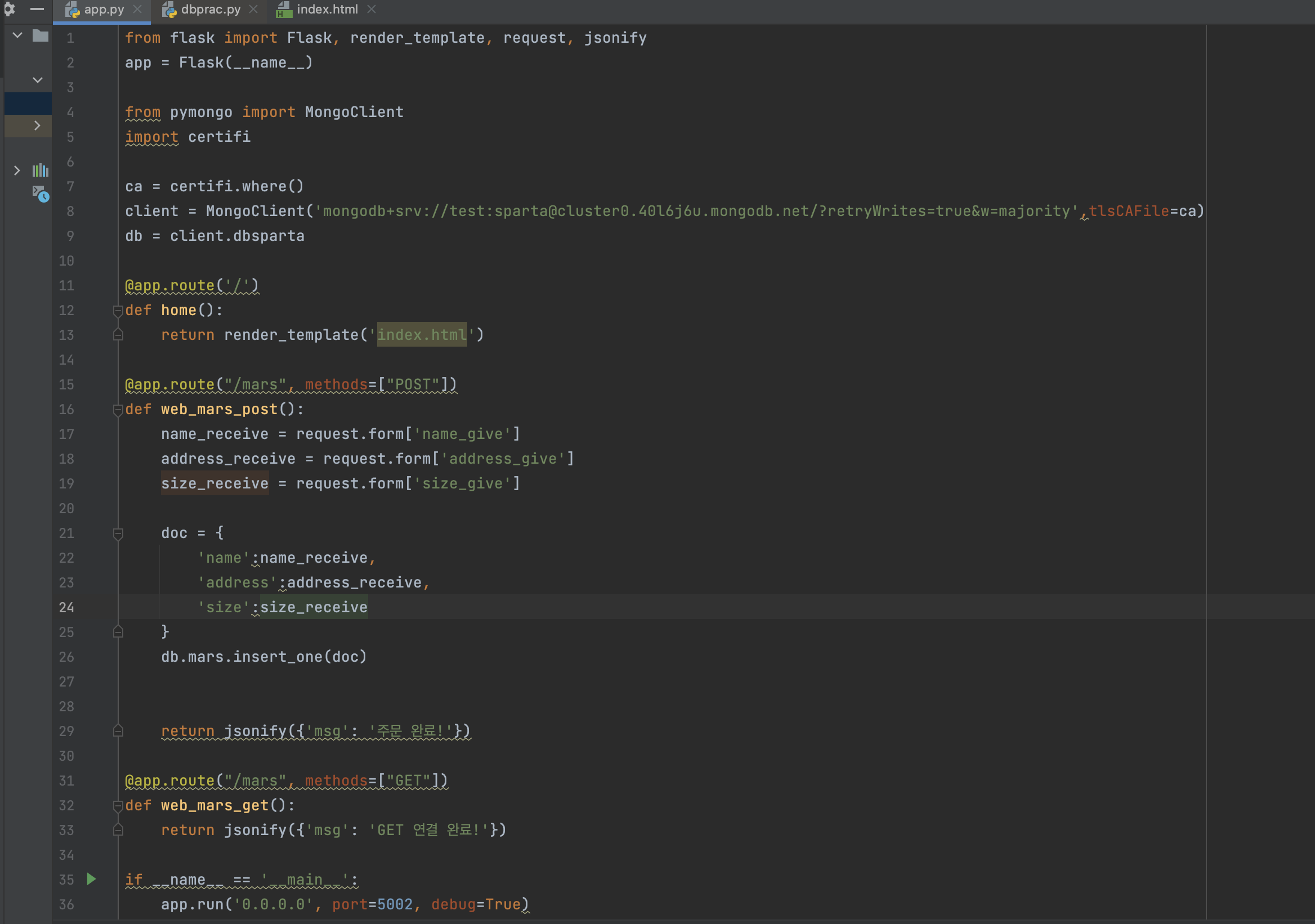
Task: Click the 'name' dictionary key on line 22
Action: point(224,558)
